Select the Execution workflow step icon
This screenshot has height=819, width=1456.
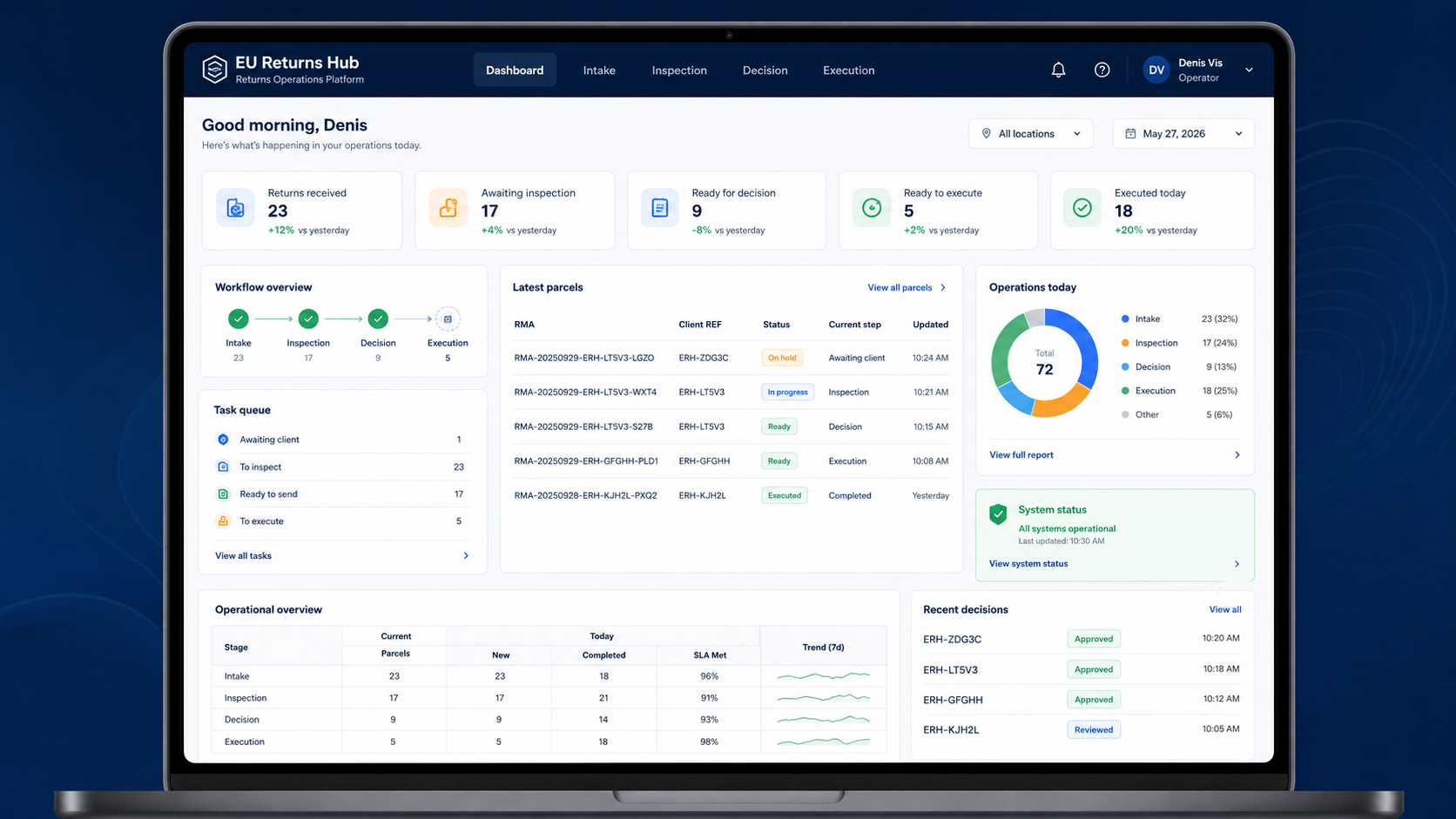pyautogui.click(x=448, y=319)
